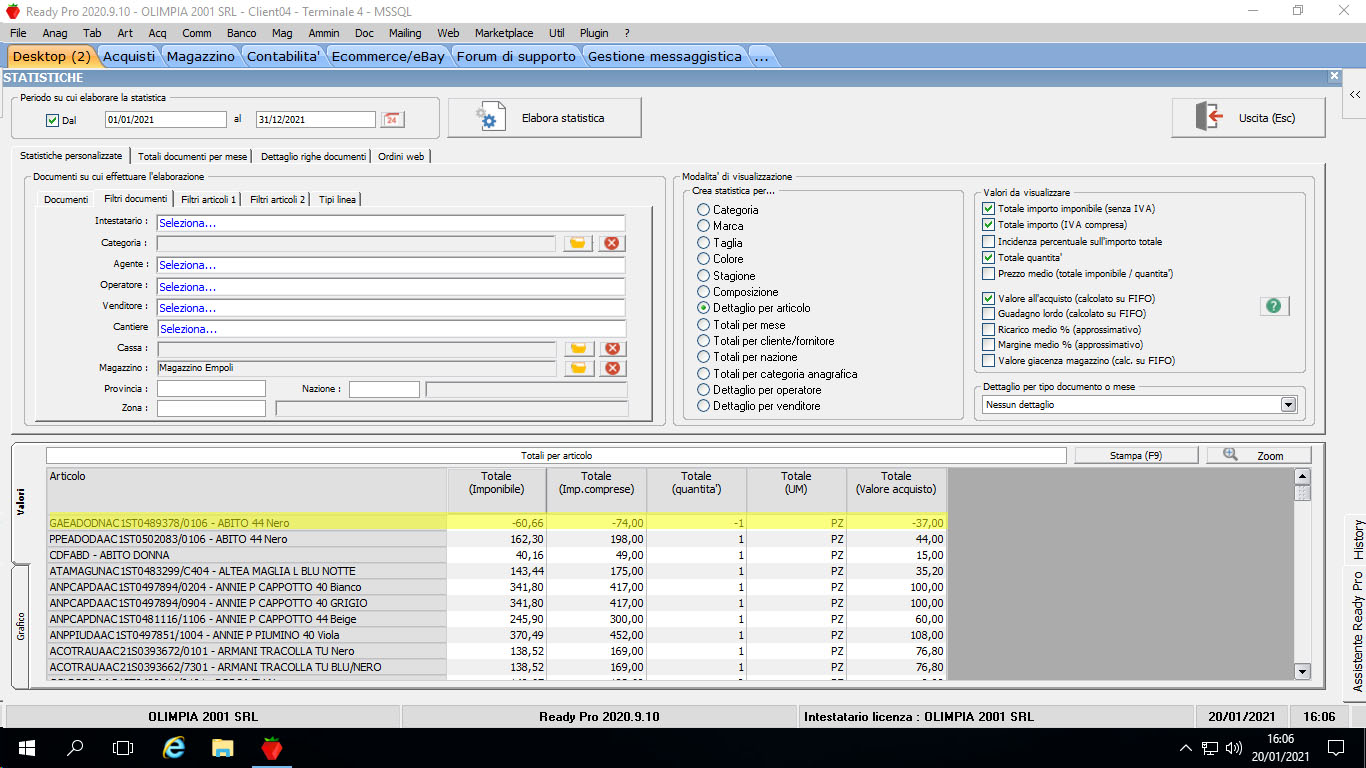Click the Categoria folder browse icon
The width and height of the screenshot is (1366, 768).
point(578,243)
